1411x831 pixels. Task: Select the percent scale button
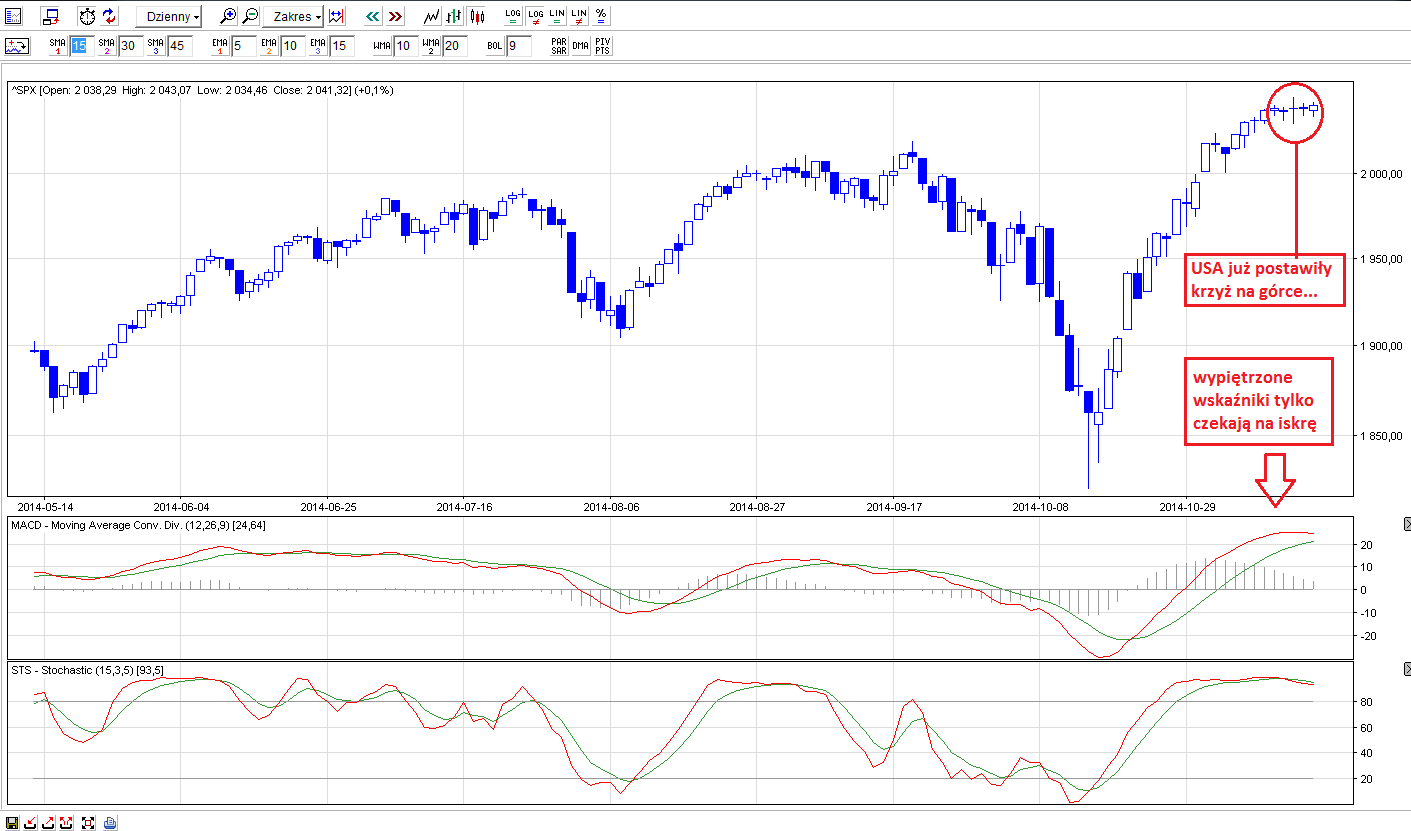click(x=600, y=16)
